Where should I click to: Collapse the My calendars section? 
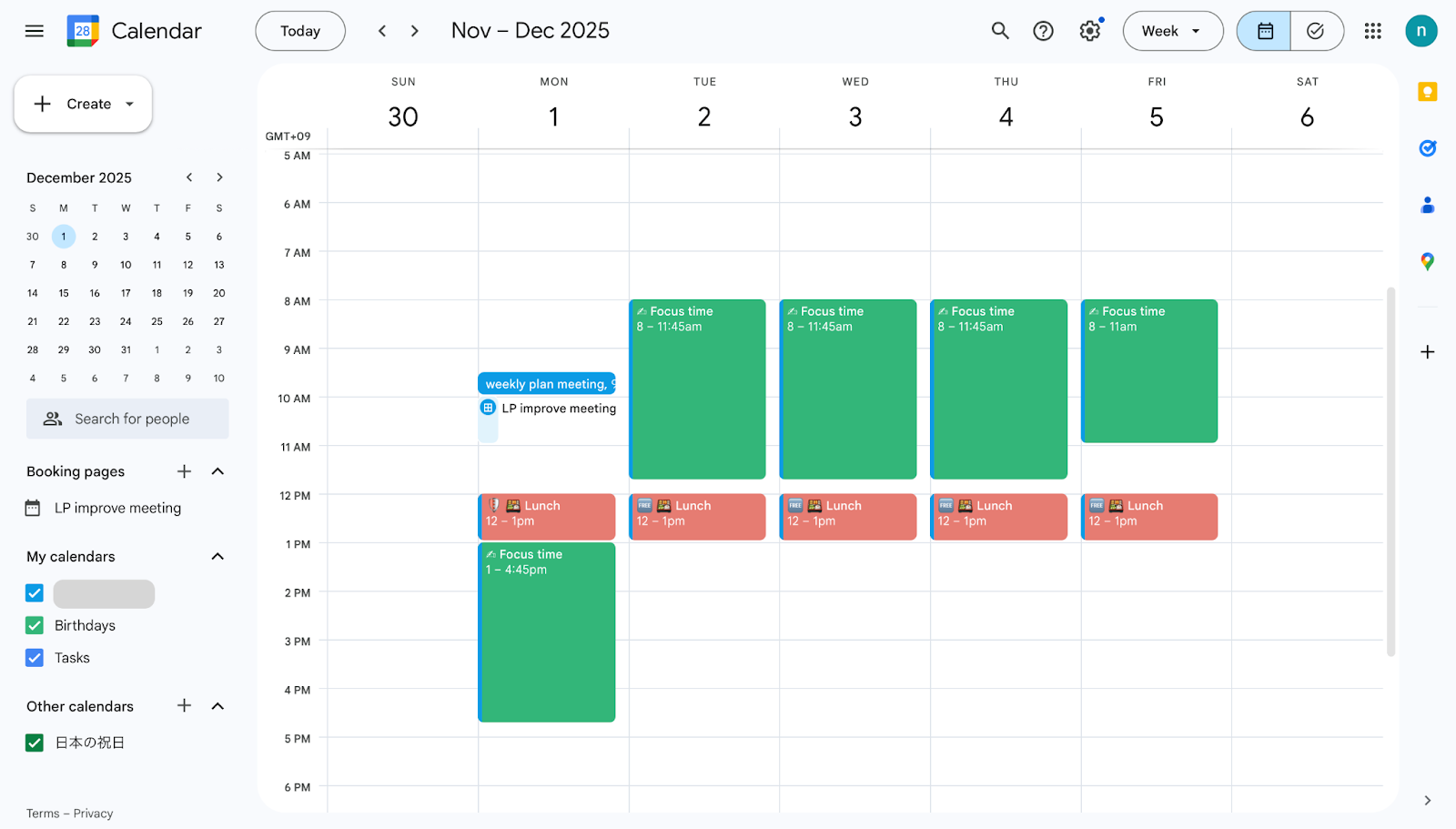click(217, 556)
